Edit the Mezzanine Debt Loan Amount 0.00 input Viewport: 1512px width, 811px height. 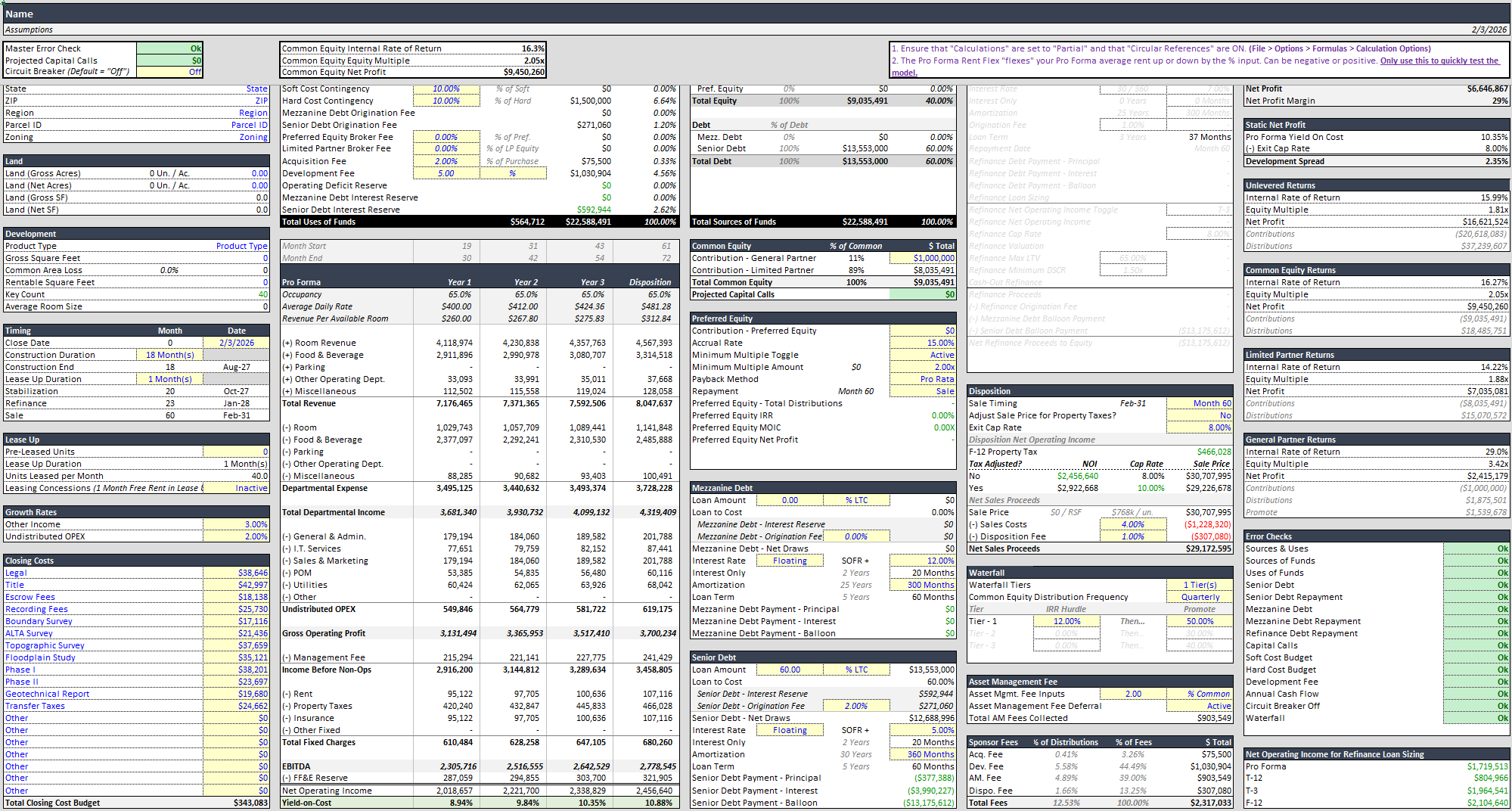click(790, 500)
